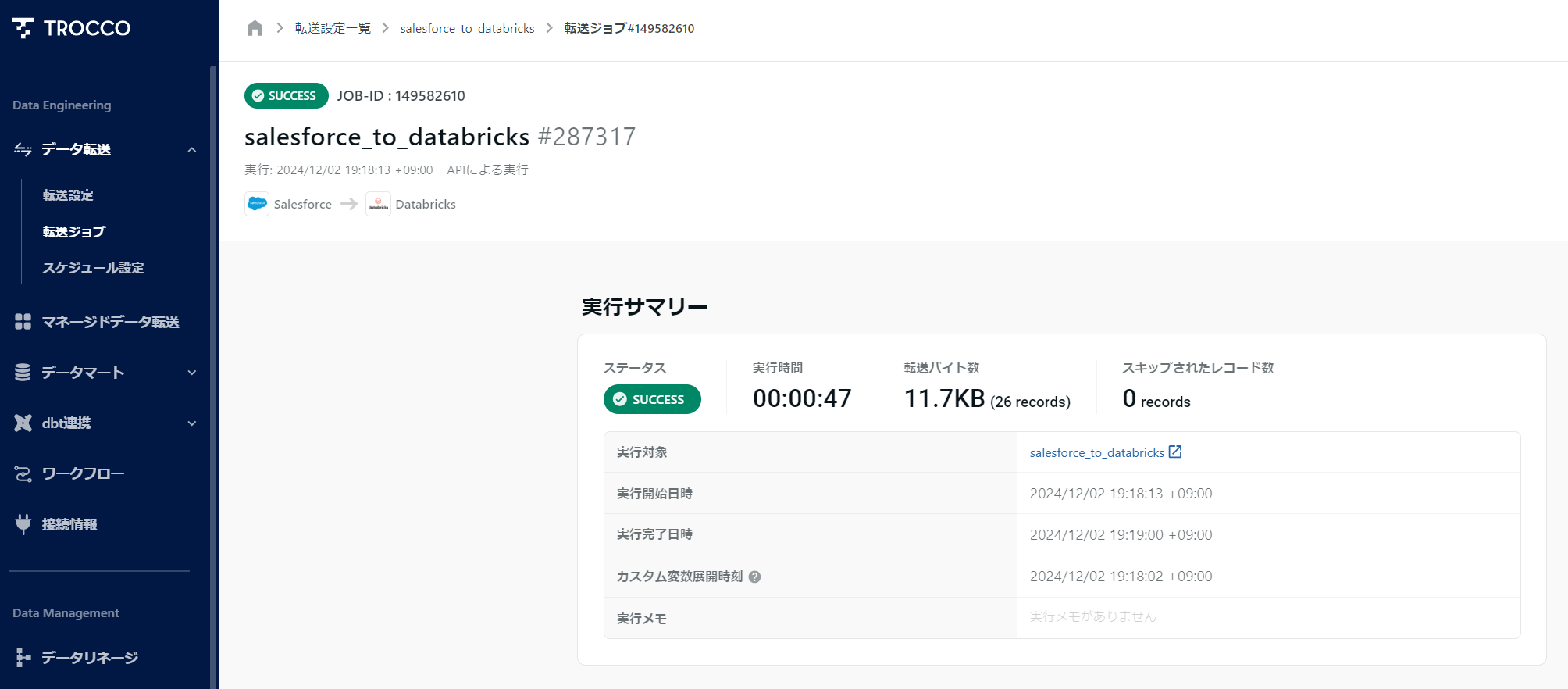Click the help icon next to カスタム変数展開時刻
Image resolution: width=1568 pixels, height=689 pixels.
click(755, 577)
